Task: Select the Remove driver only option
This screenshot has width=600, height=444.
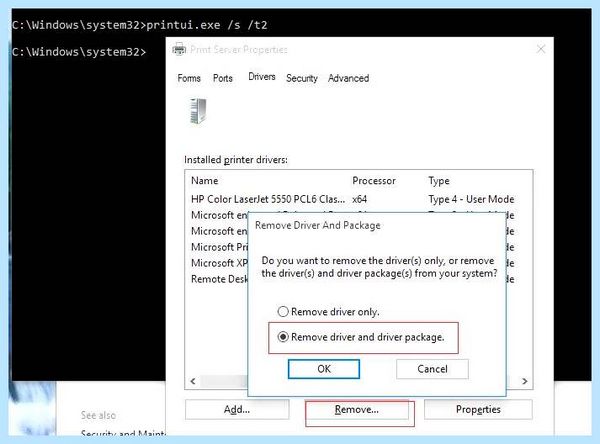Action: click(x=329, y=312)
